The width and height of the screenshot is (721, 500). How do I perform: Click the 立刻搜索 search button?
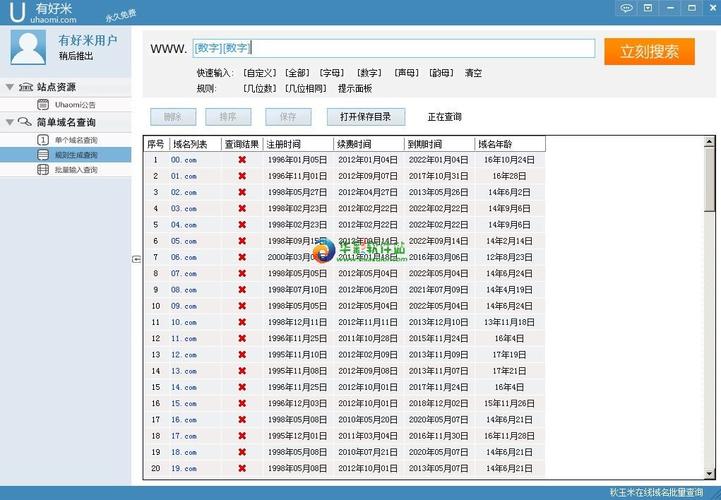(649, 52)
